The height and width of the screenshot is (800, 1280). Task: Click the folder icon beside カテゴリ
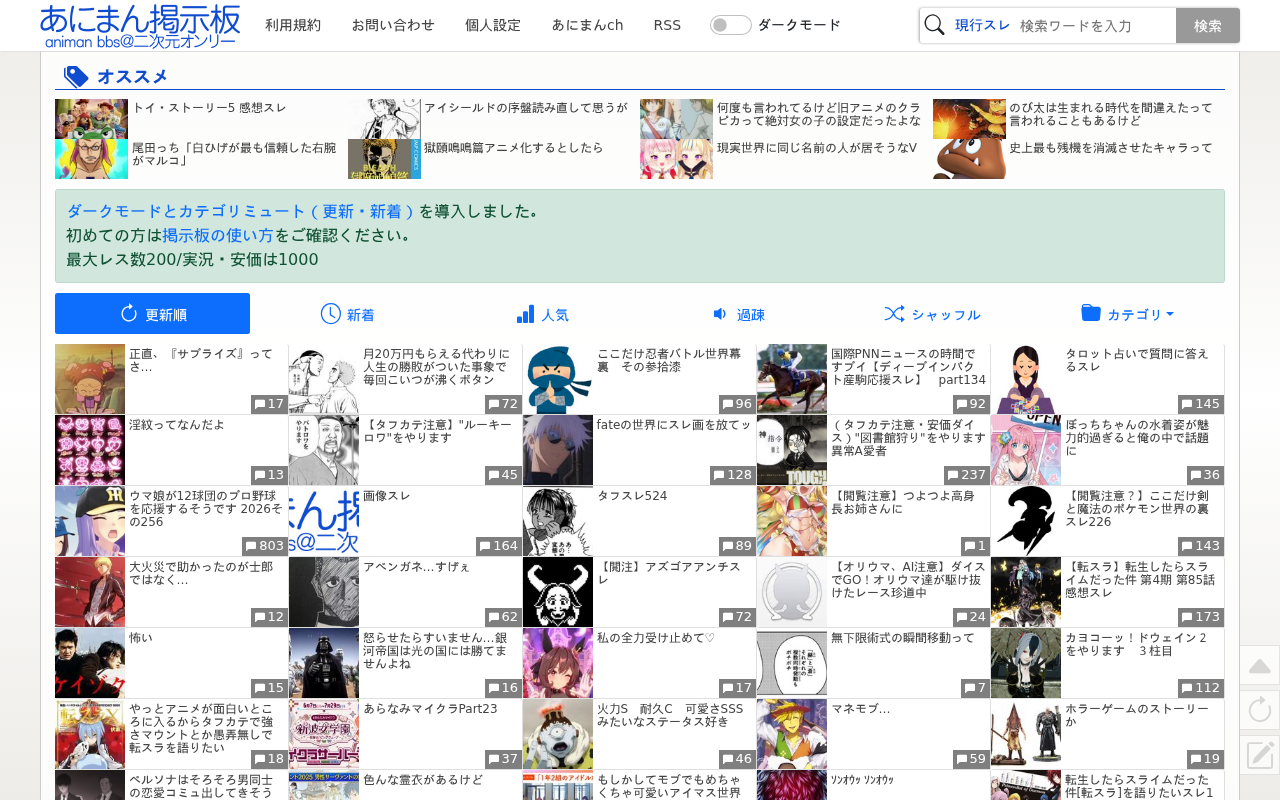point(1091,313)
